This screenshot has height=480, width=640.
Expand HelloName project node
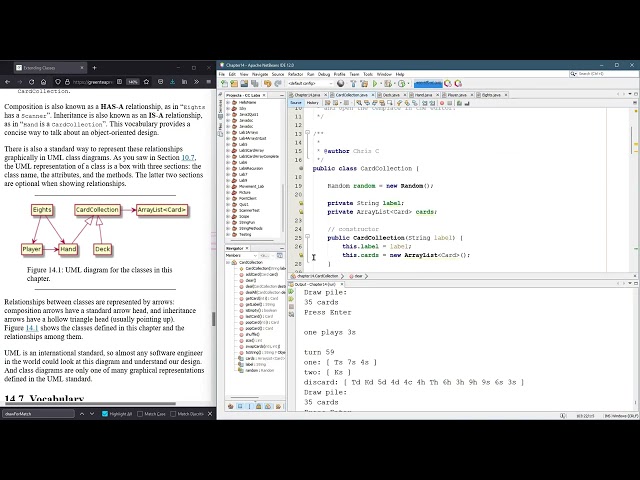(228, 102)
